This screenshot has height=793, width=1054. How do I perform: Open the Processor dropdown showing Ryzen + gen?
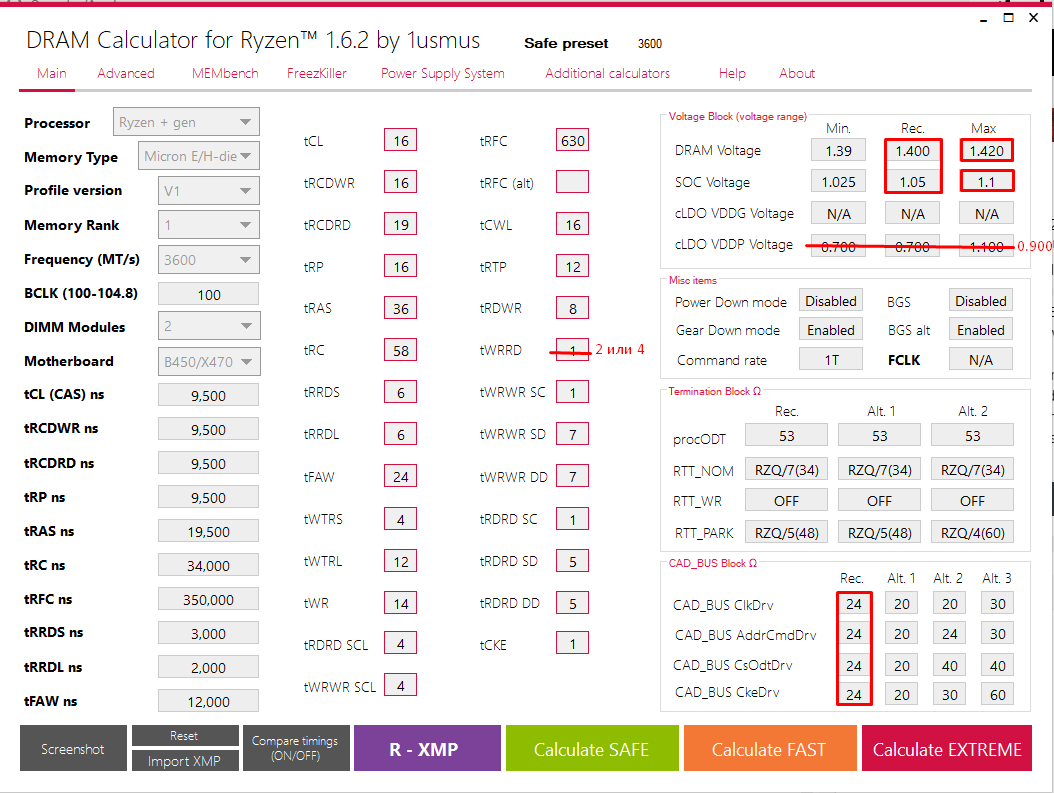(186, 122)
